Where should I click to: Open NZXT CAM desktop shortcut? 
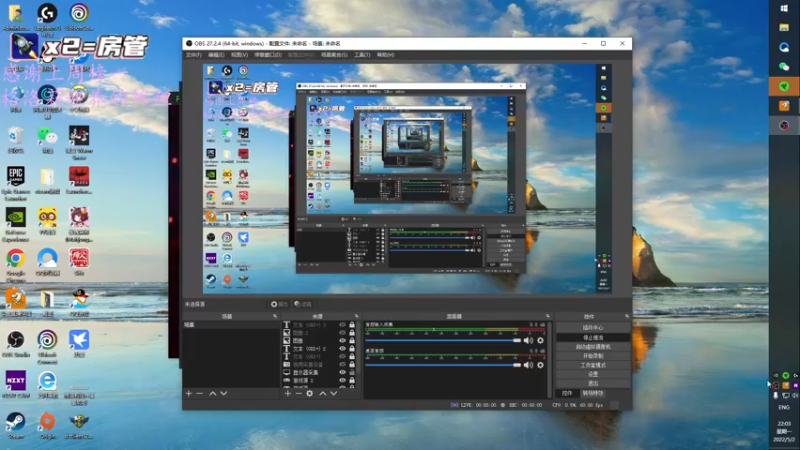click(16, 384)
